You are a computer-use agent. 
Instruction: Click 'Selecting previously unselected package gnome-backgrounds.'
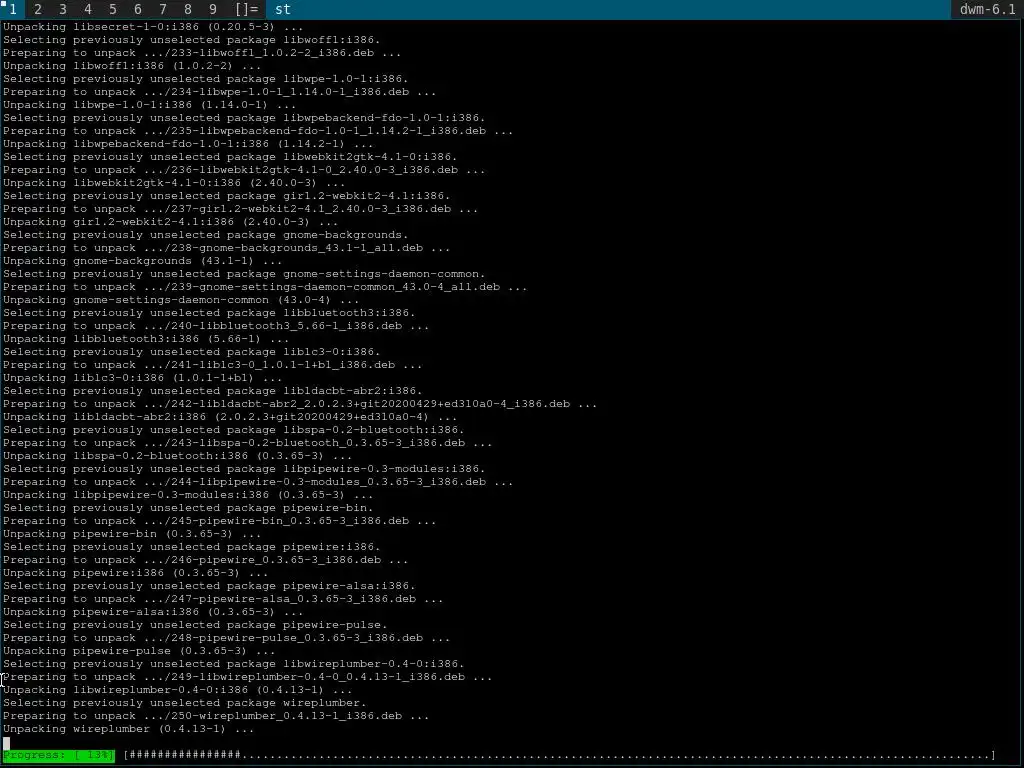click(x=206, y=234)
